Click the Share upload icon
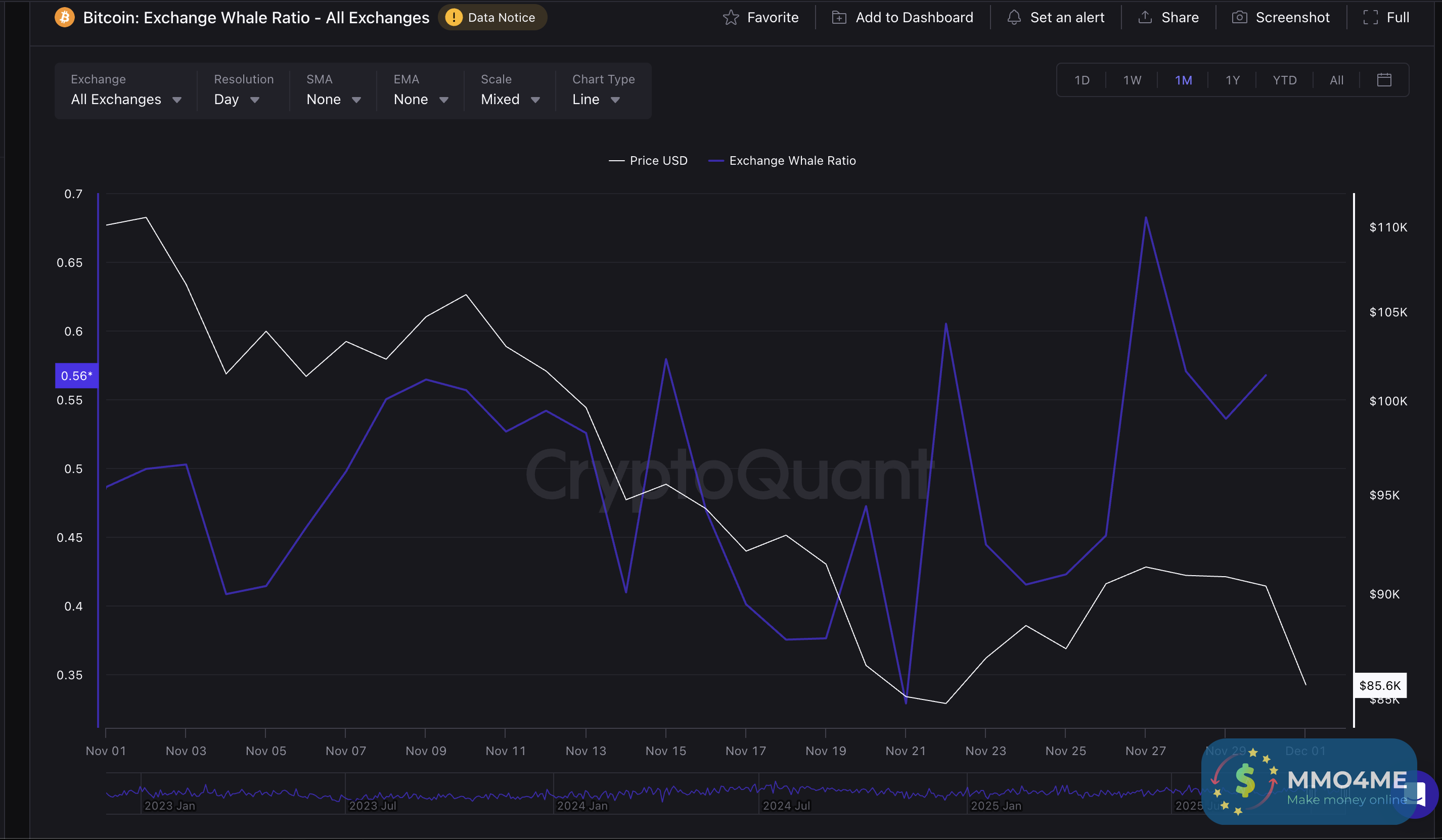The image size is (1442, 840). (1145, 18)
